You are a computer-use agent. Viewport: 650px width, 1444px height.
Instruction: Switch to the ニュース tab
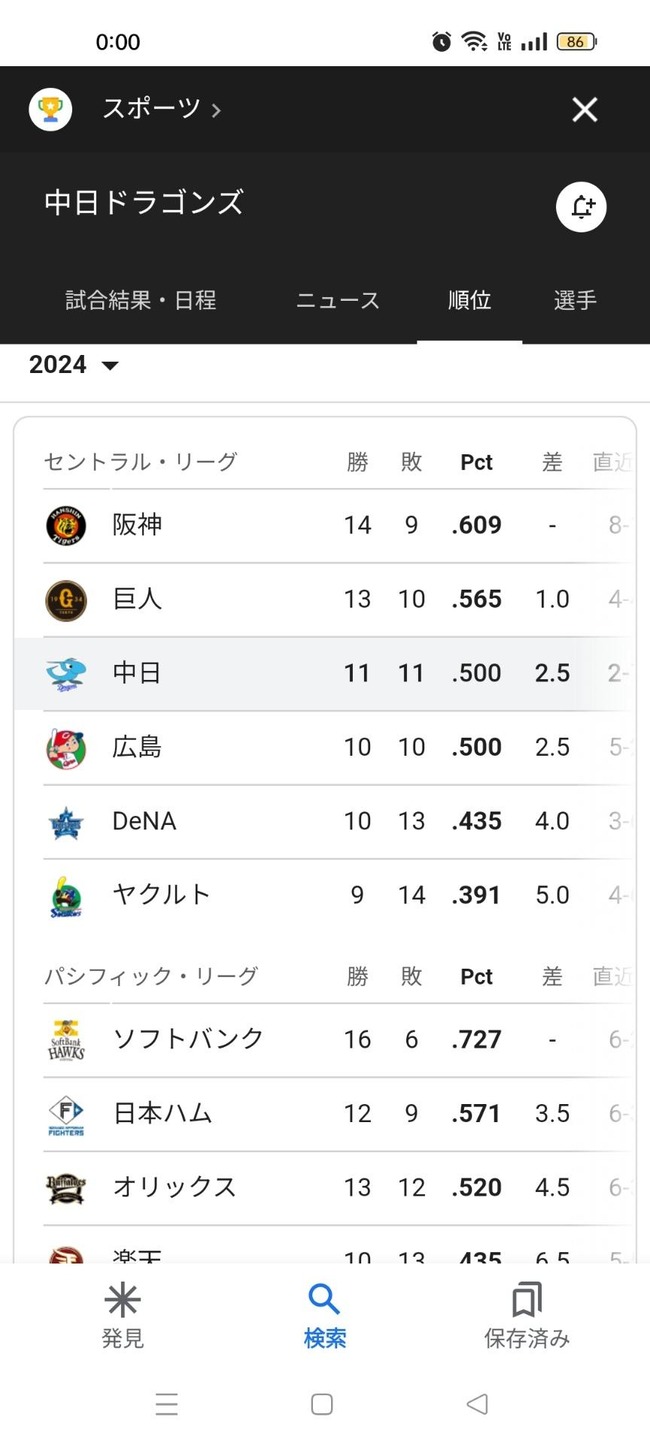click(x=338, y=300)
